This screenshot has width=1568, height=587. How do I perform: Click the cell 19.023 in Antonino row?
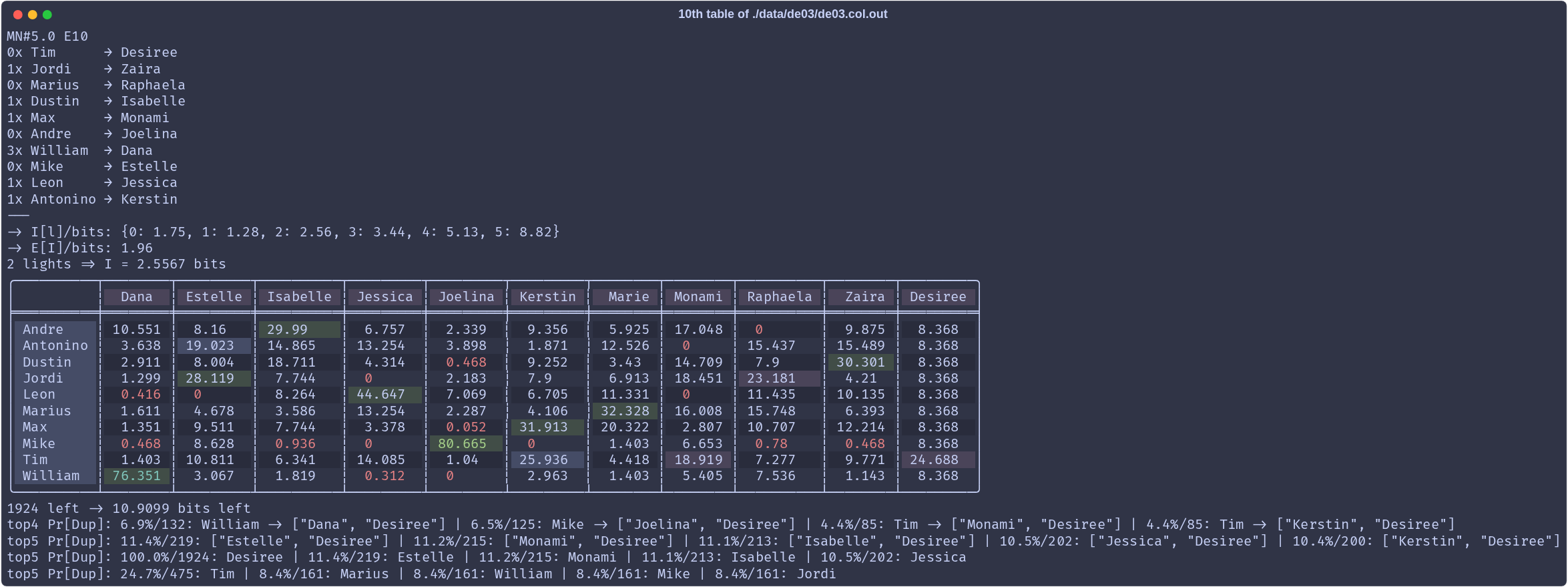coord(214,345)
